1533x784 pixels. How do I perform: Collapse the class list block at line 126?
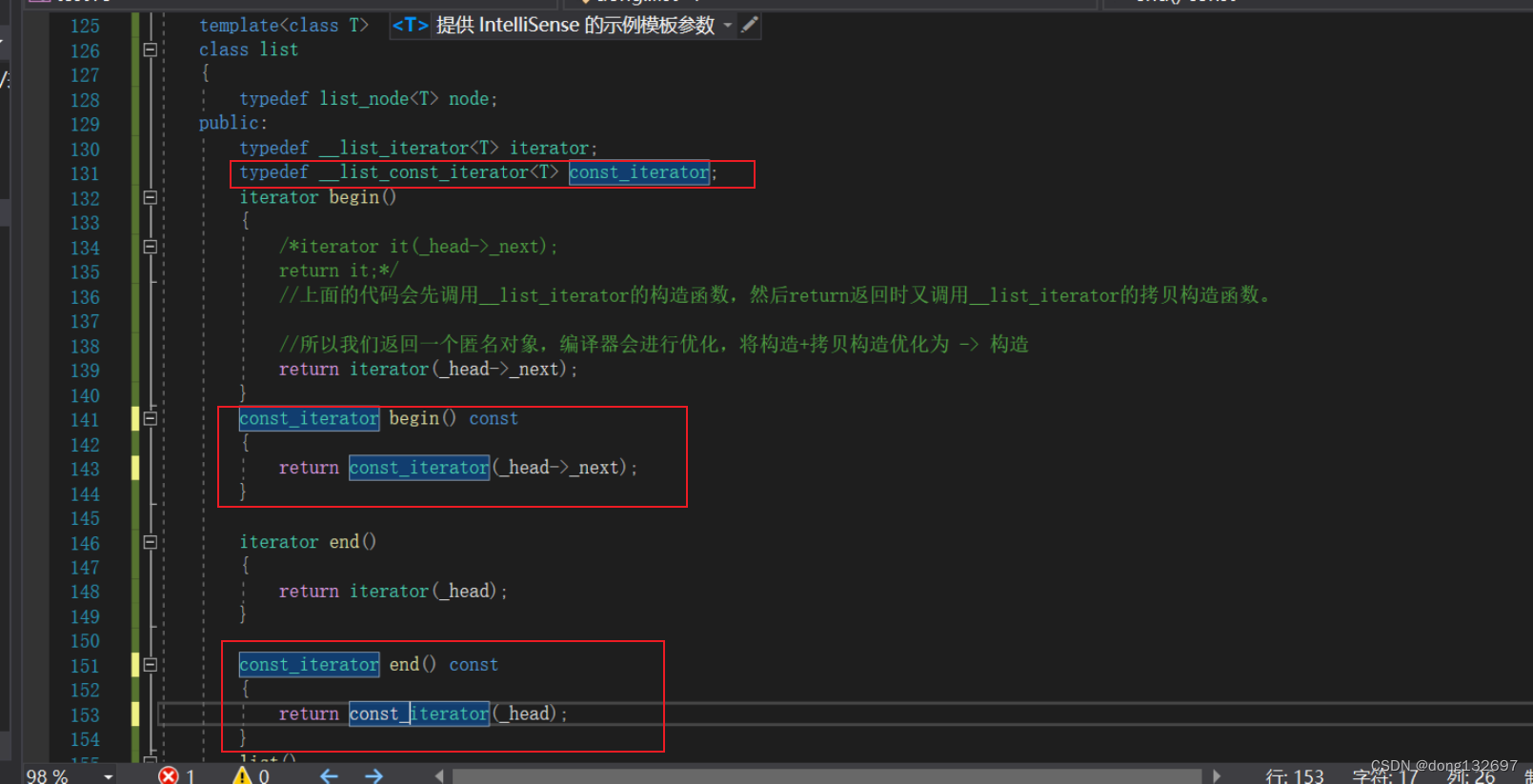[150, 50]
